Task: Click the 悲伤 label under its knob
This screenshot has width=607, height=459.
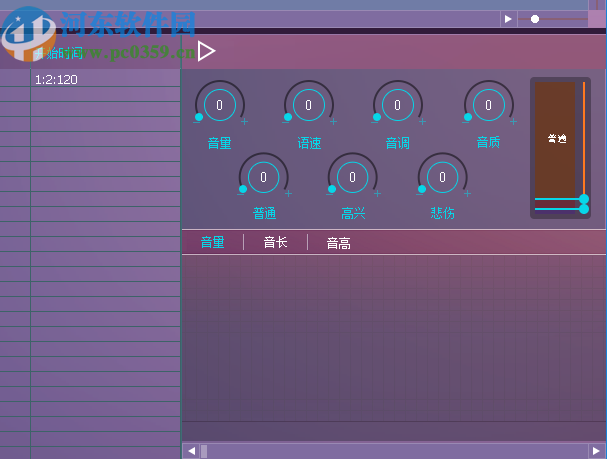Action: [442, 213]
